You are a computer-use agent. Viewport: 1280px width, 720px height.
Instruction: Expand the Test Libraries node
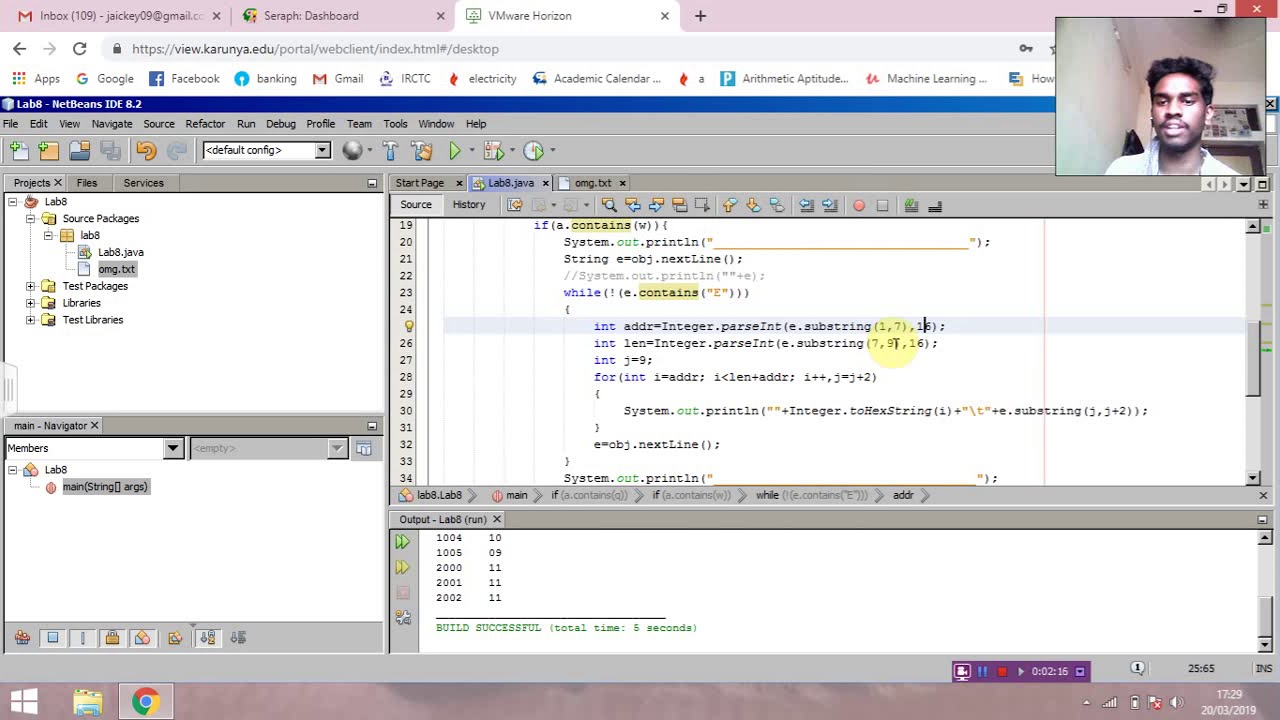tap(30, 320)
